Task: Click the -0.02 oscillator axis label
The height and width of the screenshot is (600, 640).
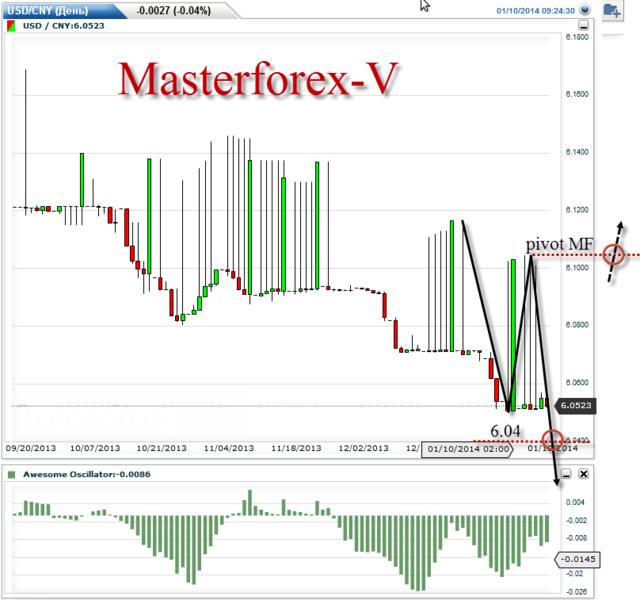Action: [575, 573]
